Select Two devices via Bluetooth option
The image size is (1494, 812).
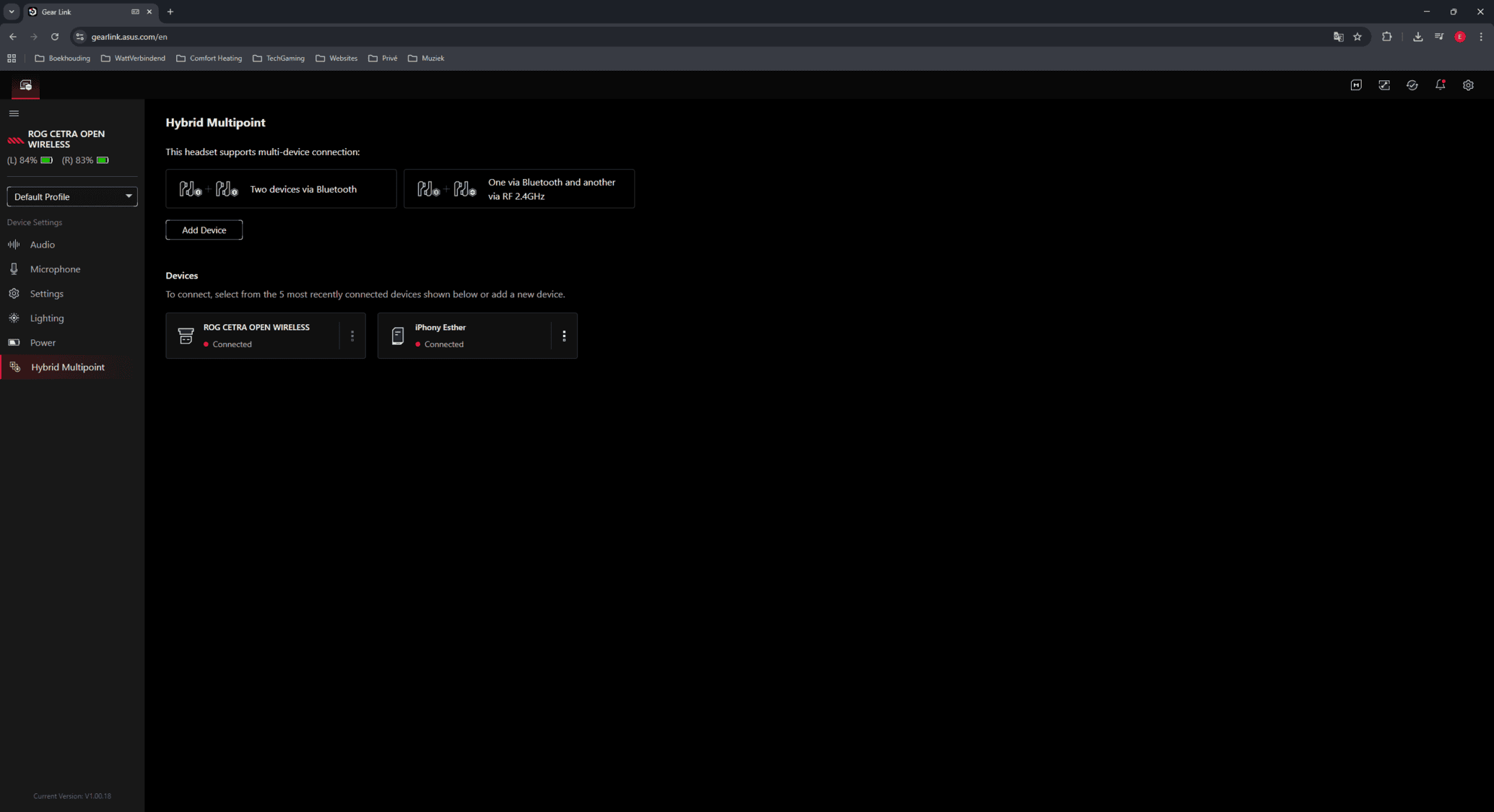click(281, 189)
